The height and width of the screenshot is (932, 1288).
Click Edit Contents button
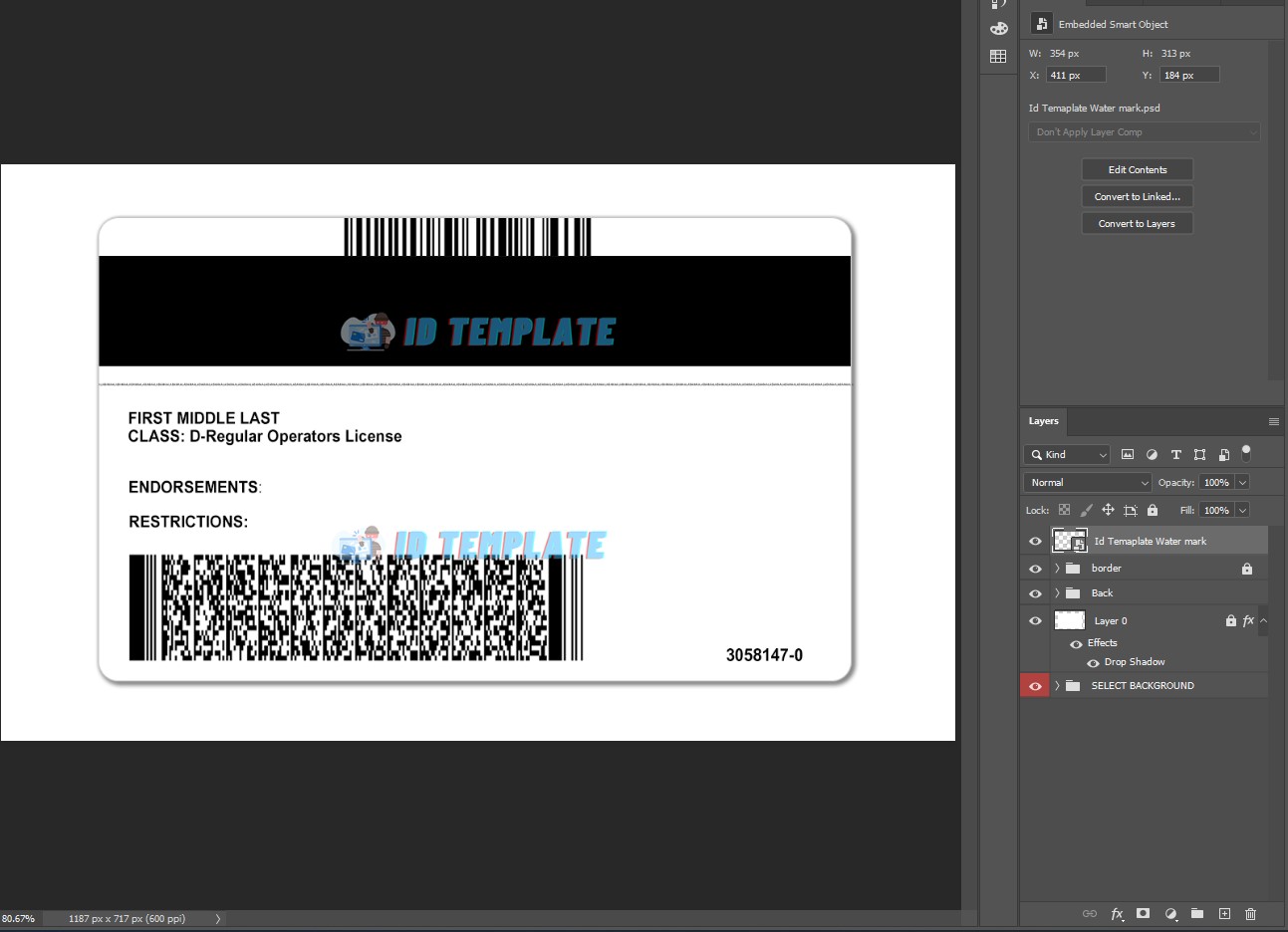tap(1138, 170)
